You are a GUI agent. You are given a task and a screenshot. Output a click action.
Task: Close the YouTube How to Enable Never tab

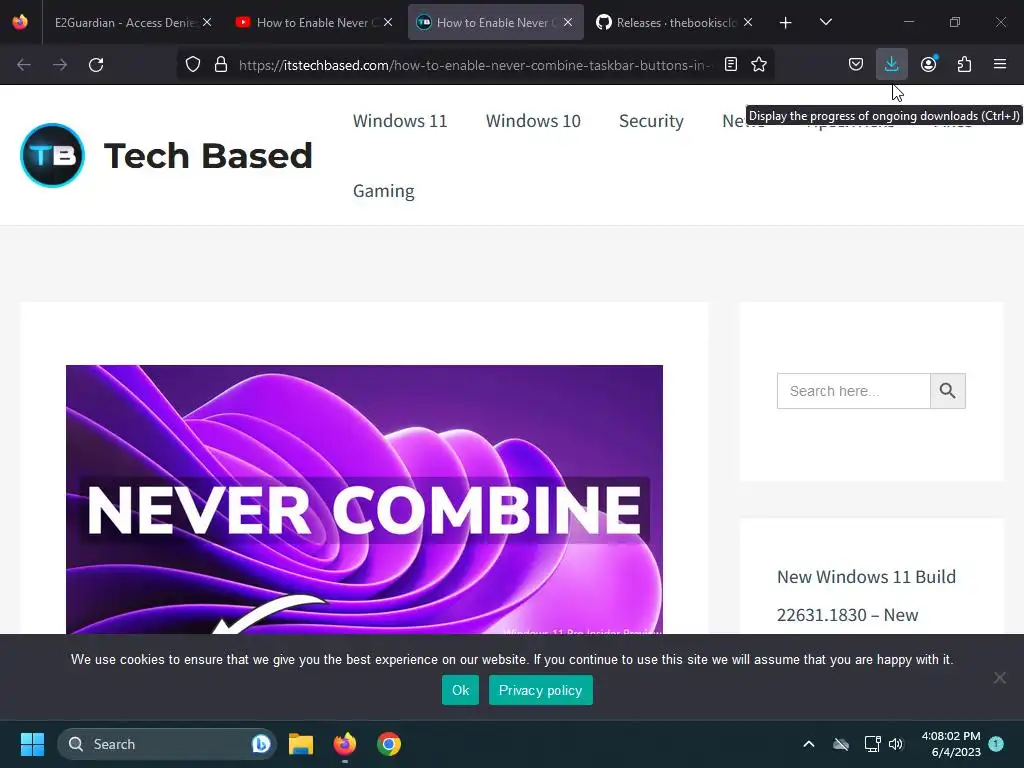pos(388,22)
